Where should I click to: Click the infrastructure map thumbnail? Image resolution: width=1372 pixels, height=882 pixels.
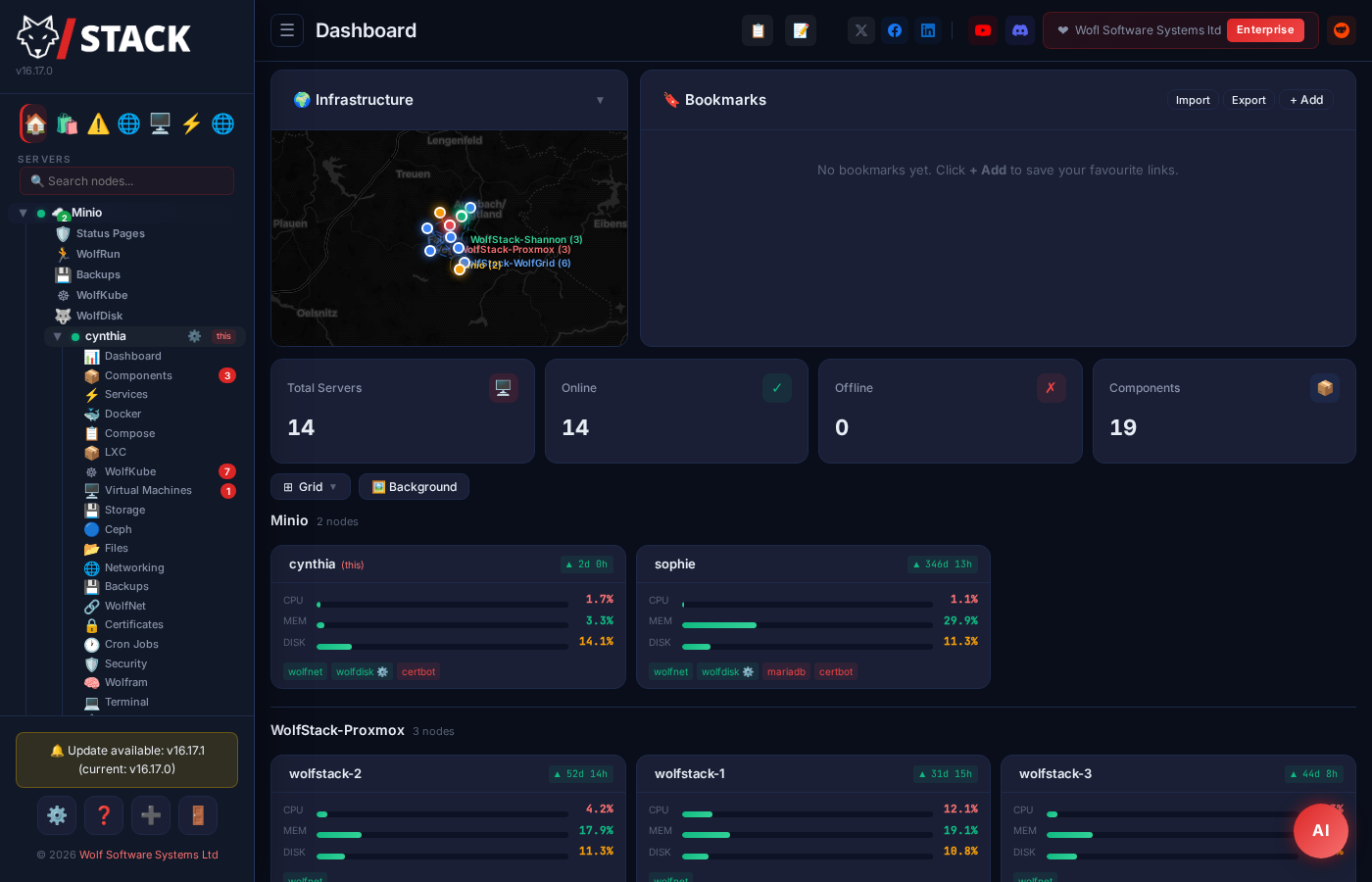[x=449, y=238]
